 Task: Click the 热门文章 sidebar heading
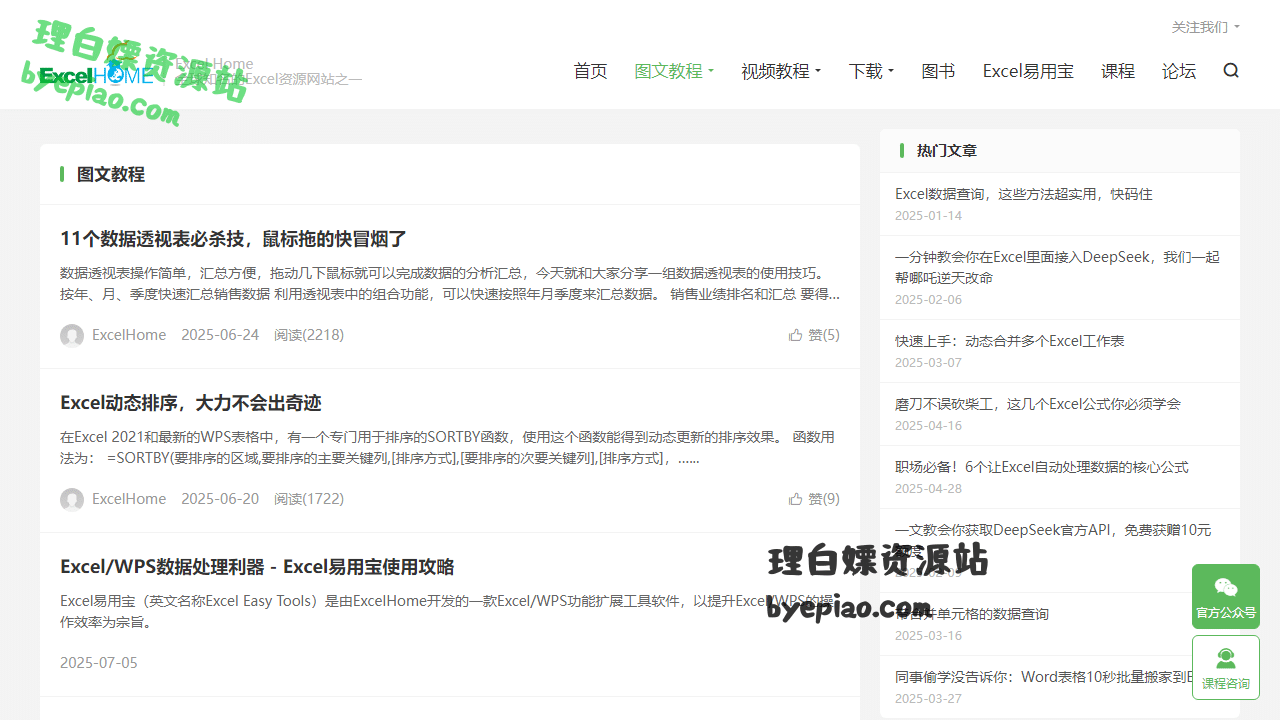coord(947,151)
